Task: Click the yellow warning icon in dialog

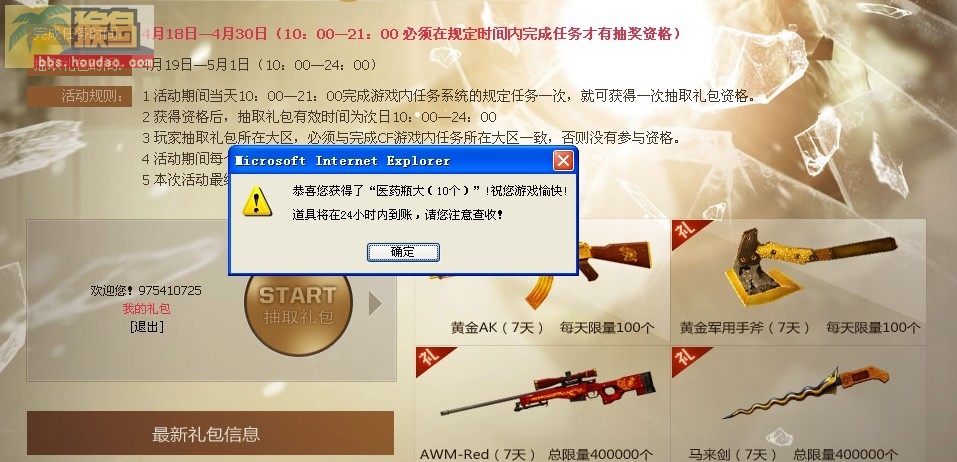Action: pos(257,202)
